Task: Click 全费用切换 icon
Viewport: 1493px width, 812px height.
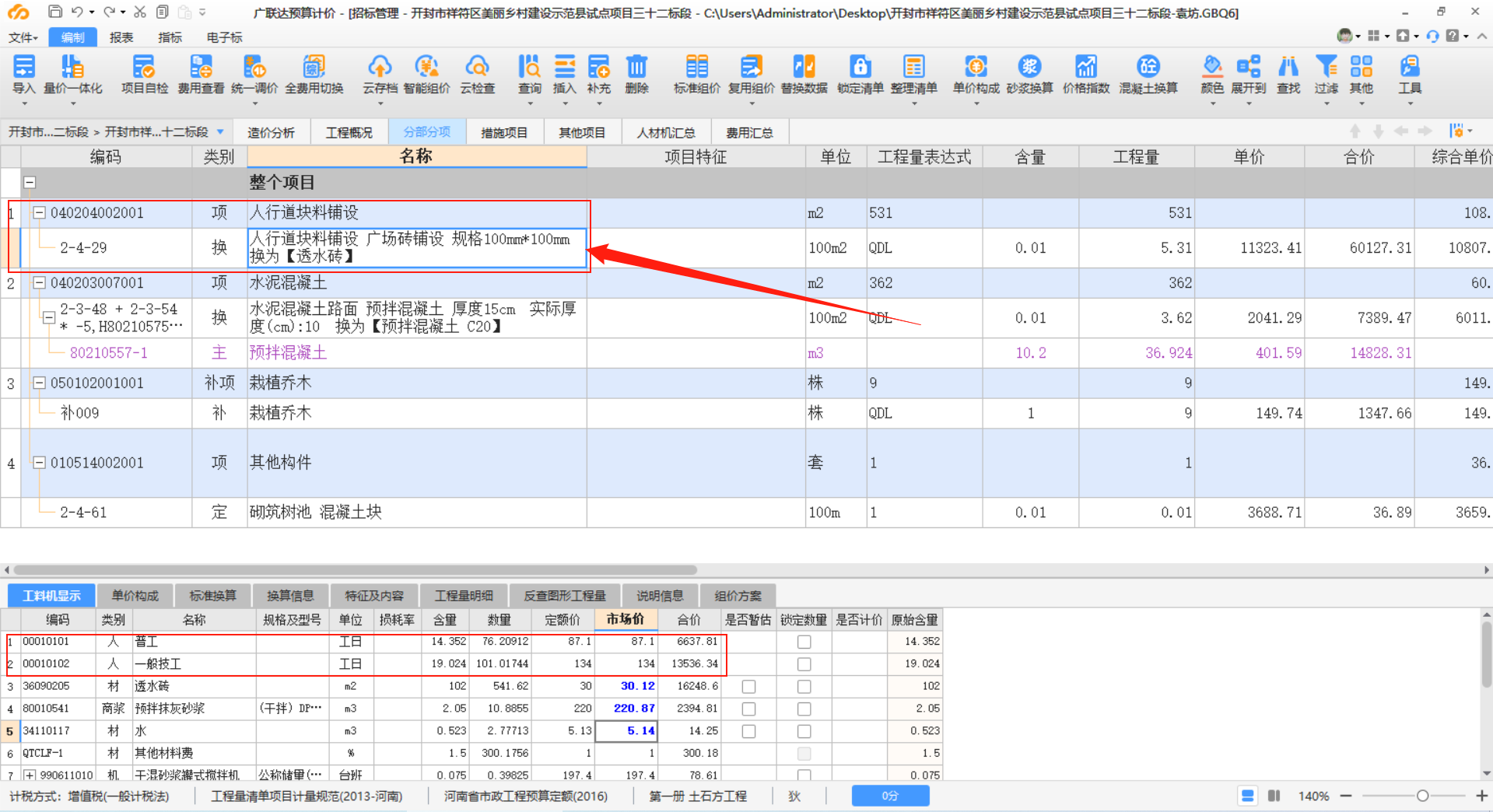Action: [x=314, y=74]
